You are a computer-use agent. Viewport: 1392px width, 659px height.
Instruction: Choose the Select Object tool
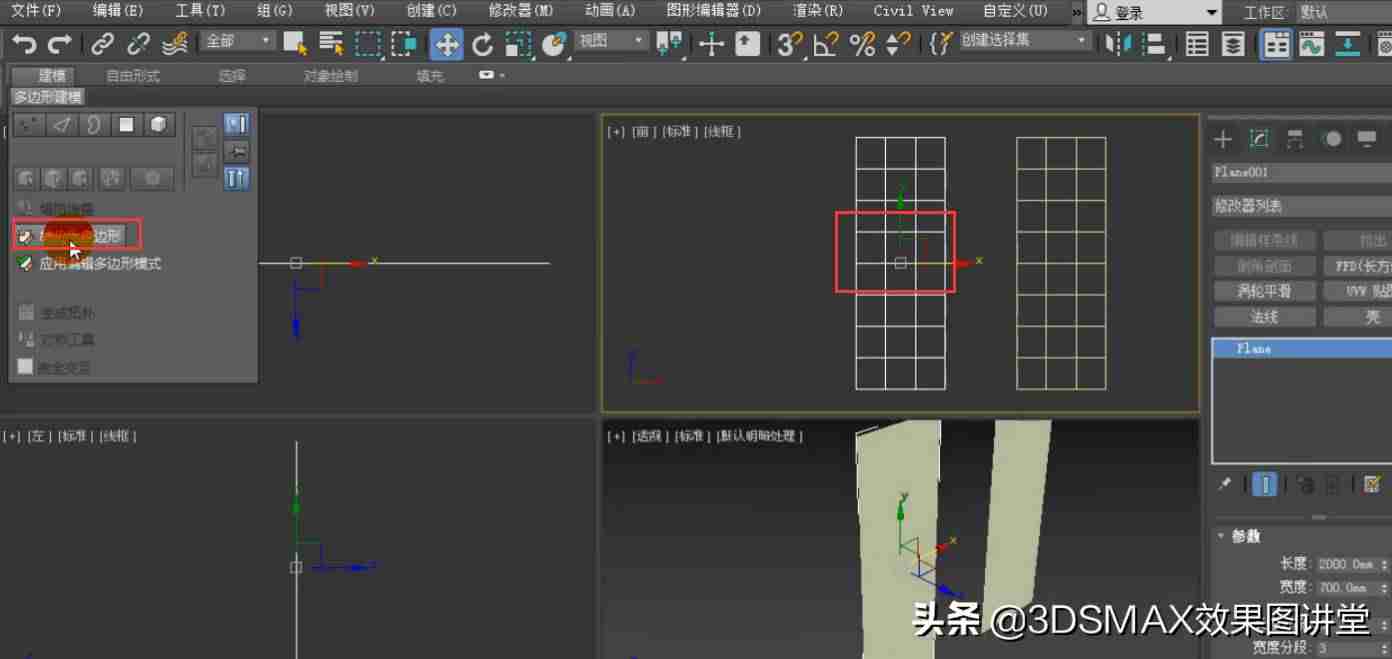(294, 43)
